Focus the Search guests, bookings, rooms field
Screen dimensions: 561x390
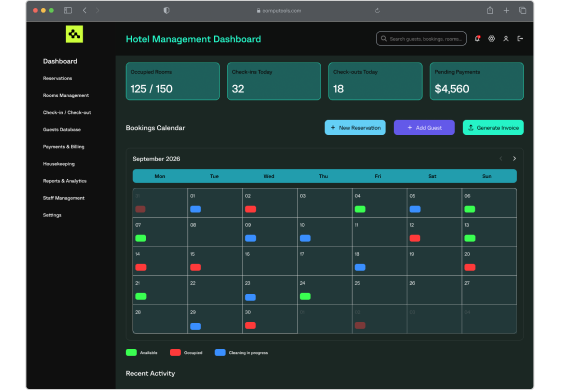[x=421, y=39]
